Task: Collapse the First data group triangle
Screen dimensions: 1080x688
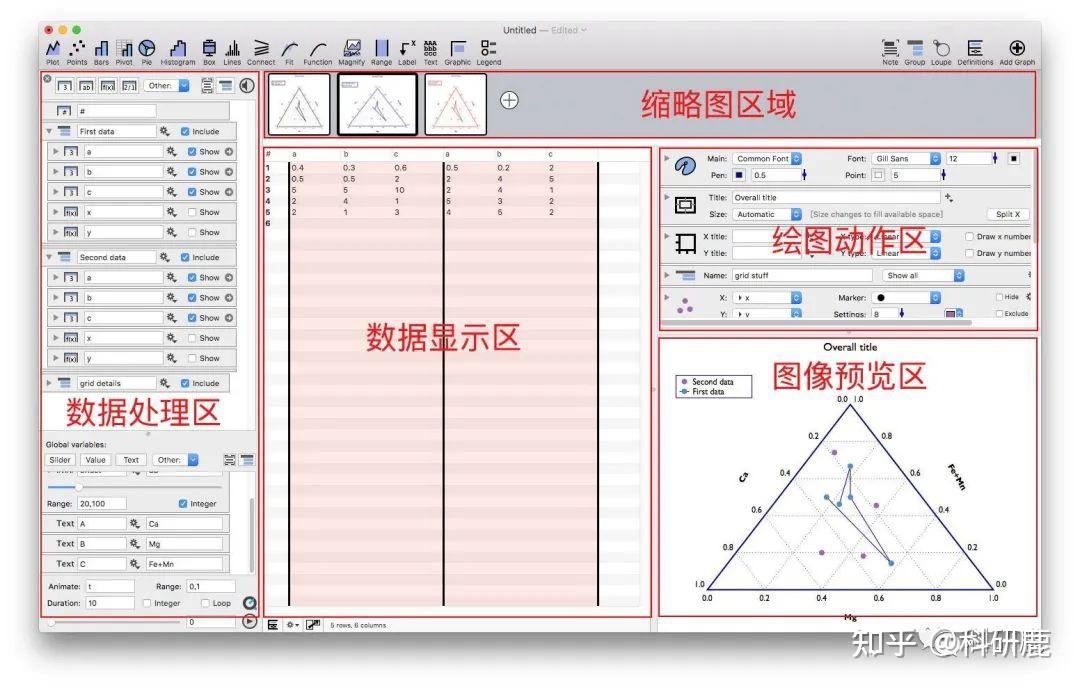Action: pos(48,131)
